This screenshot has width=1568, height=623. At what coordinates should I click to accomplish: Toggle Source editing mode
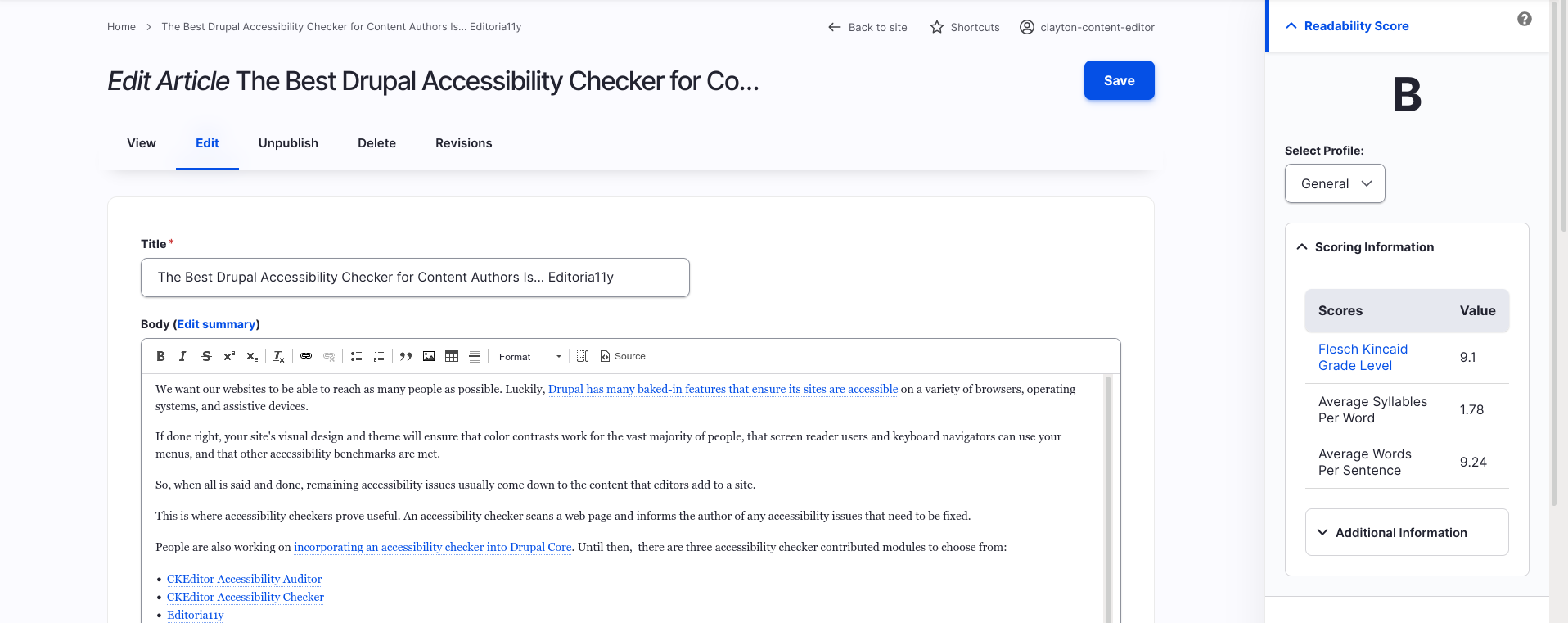tap(623, 356)
